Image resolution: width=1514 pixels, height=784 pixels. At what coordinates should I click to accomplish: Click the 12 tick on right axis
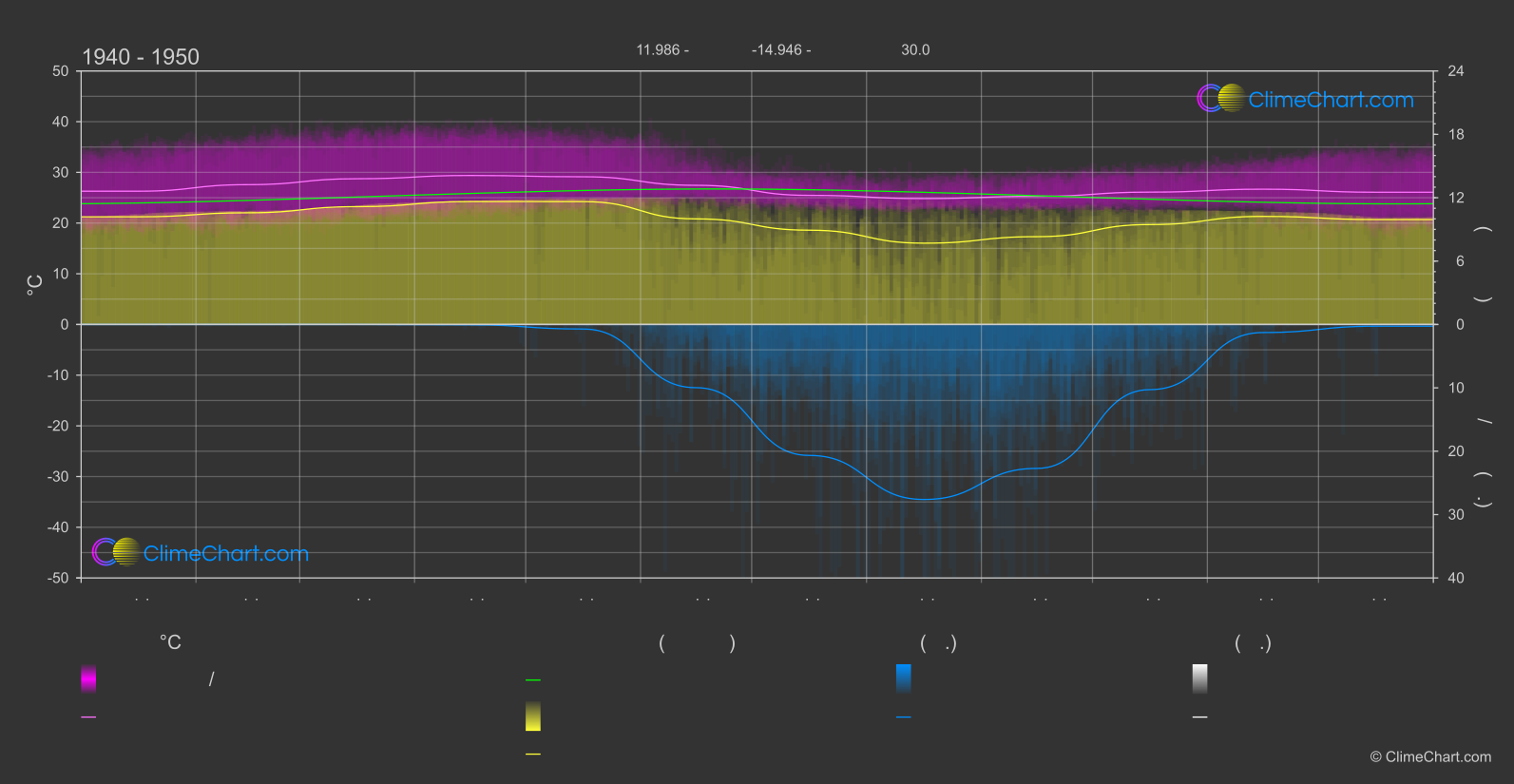pyautogui.click(x=1456, y=198)
